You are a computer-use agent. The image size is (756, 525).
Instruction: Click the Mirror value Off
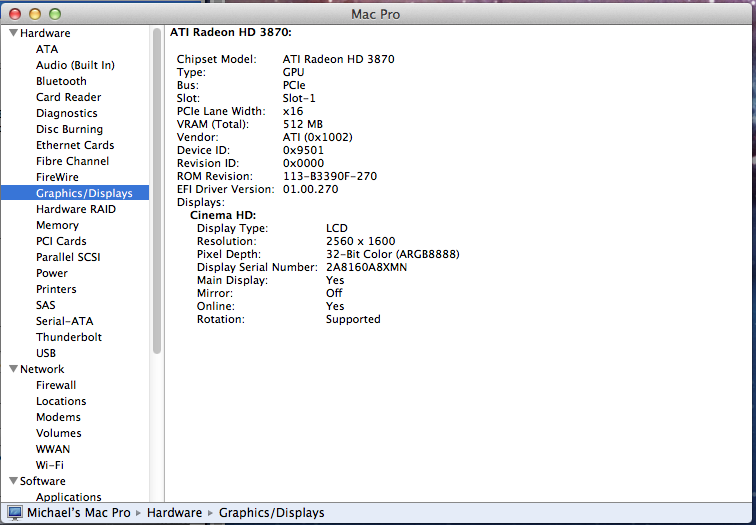click(x=334, y=293)
